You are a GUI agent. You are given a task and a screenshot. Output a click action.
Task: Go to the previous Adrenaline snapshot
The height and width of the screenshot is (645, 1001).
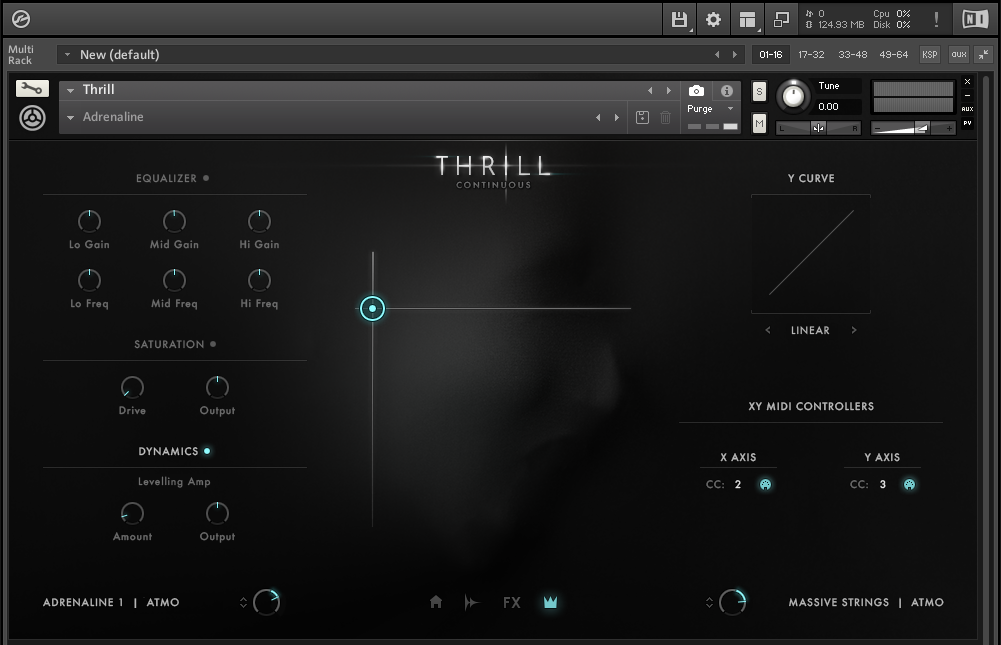598,118
